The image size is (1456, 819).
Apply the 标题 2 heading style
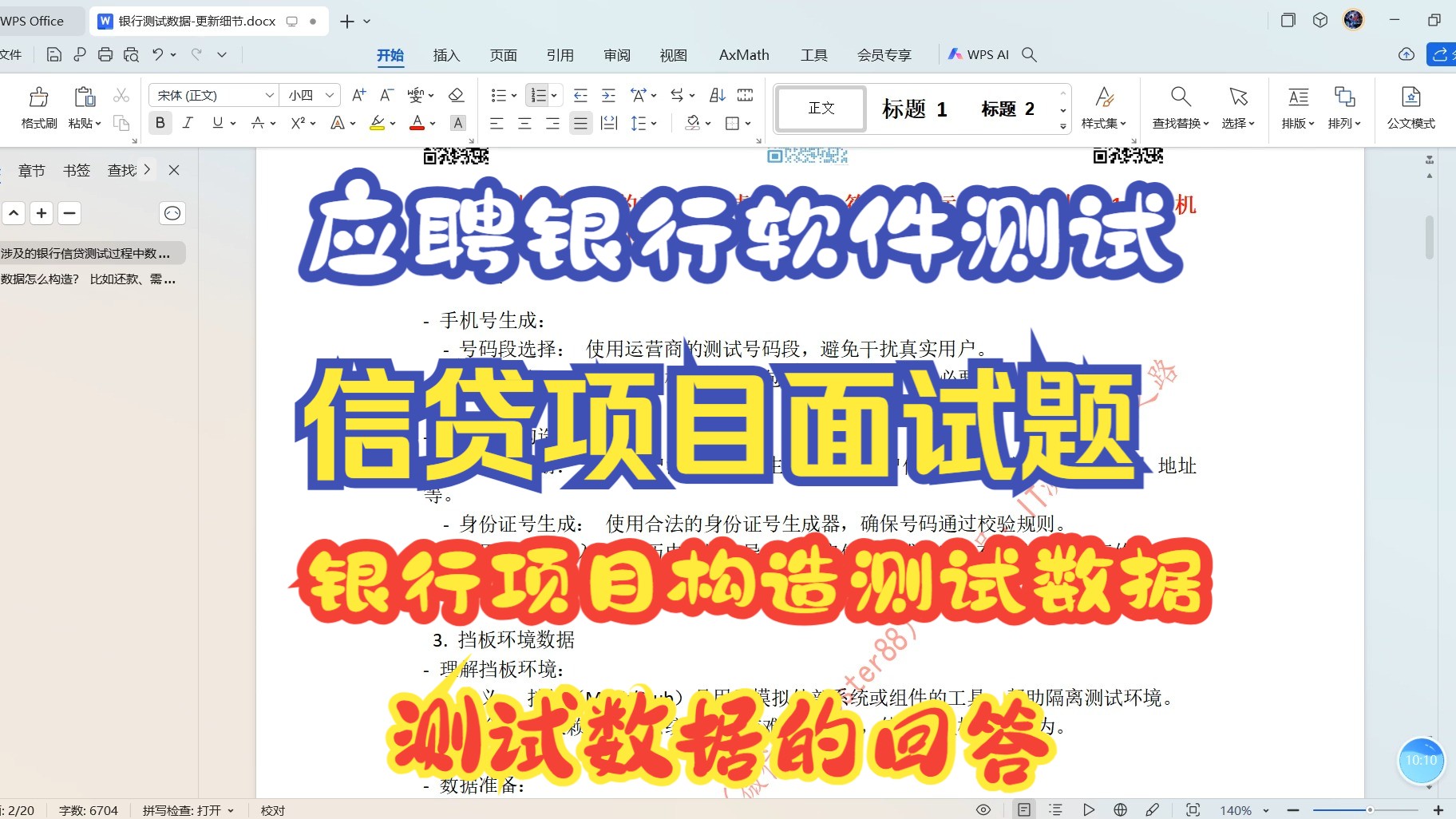[1007, 109]
